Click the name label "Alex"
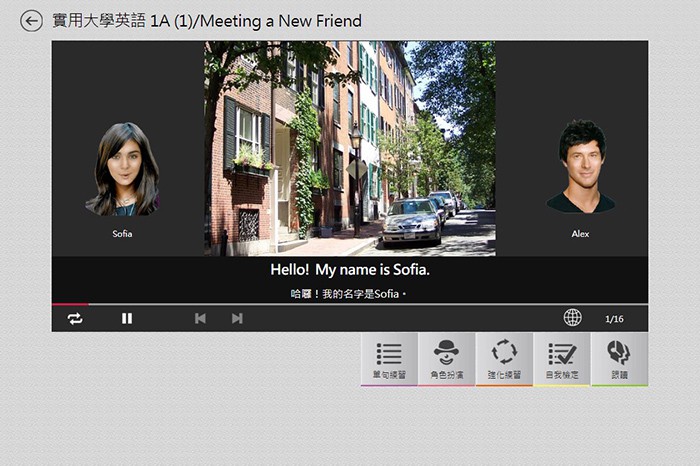The width and height of the screenshot is (700, 466). pos(580,234)
